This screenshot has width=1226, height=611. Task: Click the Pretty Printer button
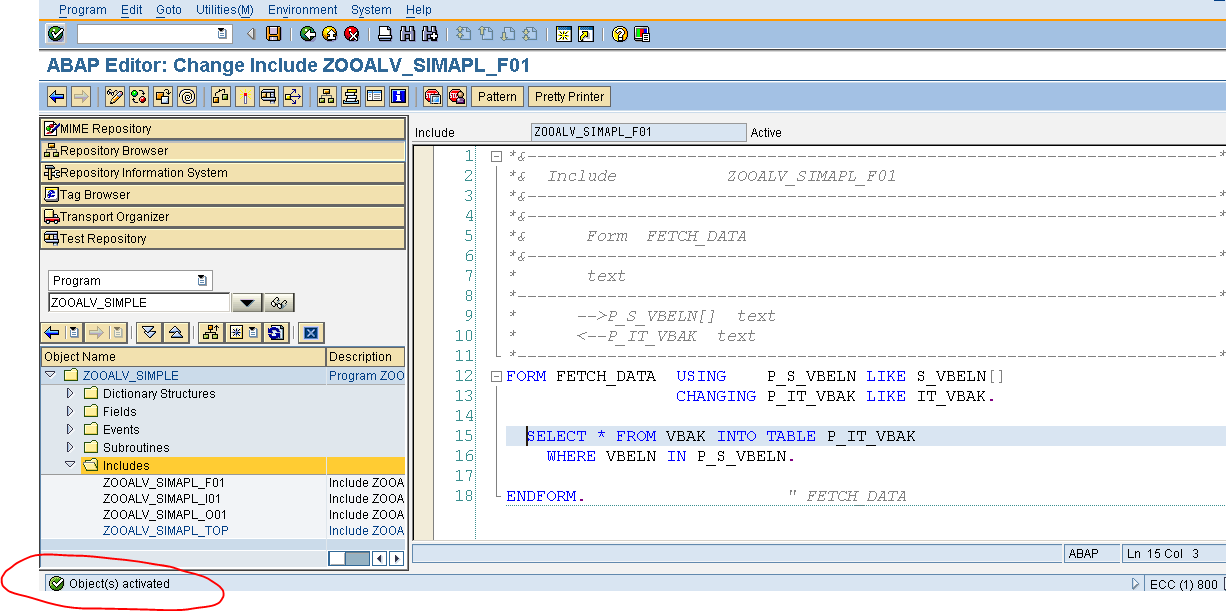click(x=569, y=96)
